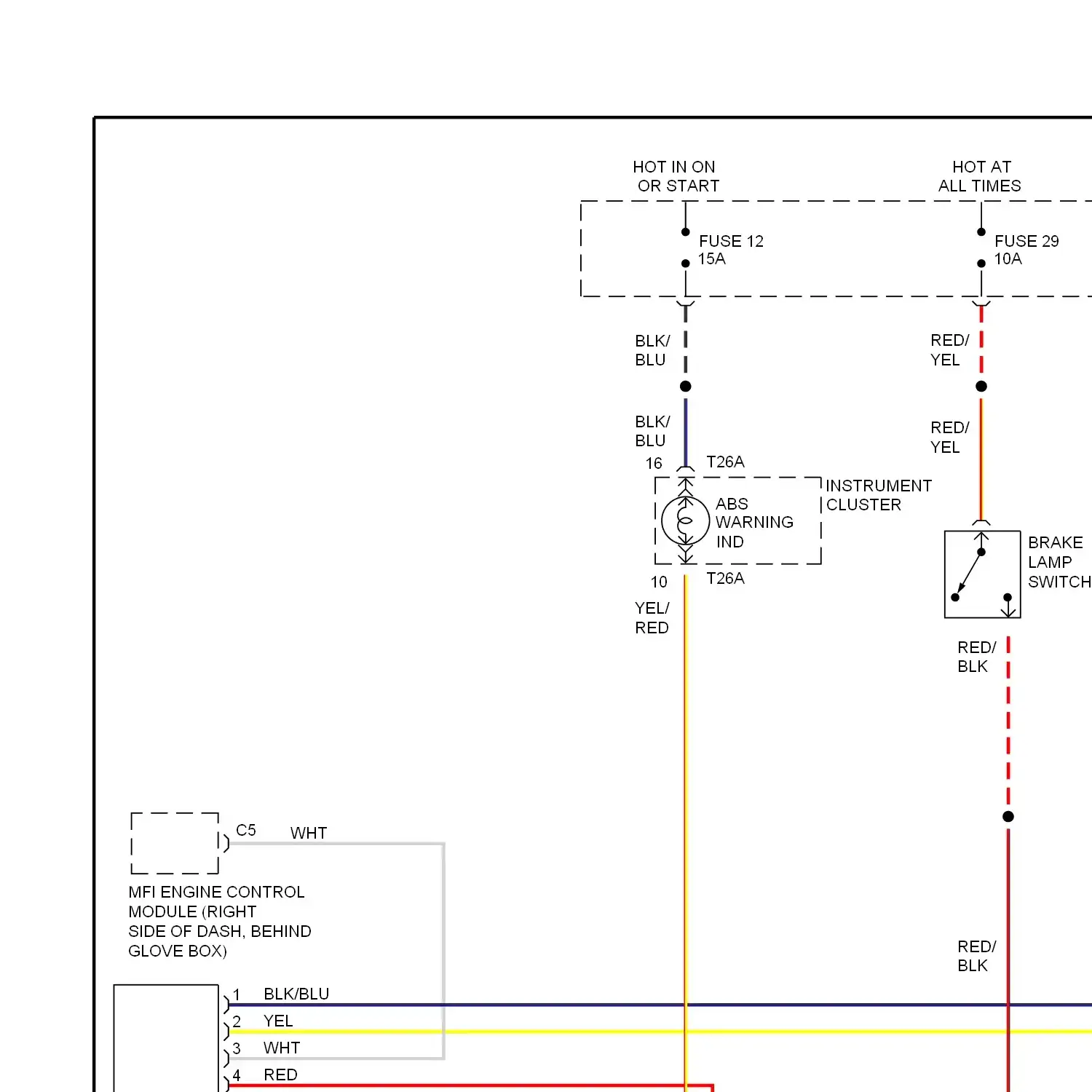Screen dimensions: 1092x1092
Task: Click the "BRAKE LAMP SWITCH" label
Action: pos(1059,562)
